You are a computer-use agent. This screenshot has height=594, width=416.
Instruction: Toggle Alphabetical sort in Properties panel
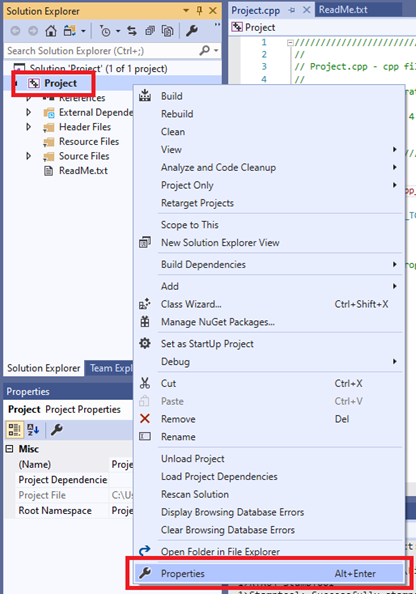coord(33,430)
